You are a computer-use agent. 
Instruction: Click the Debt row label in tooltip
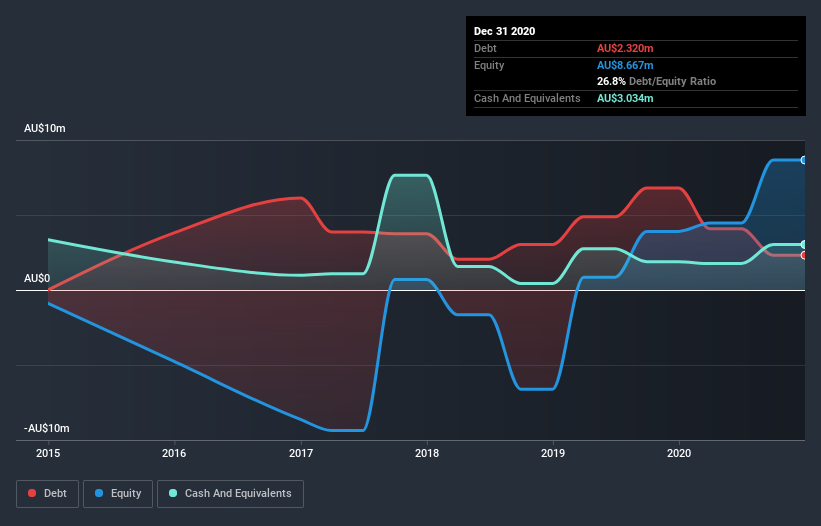point(485,48)
